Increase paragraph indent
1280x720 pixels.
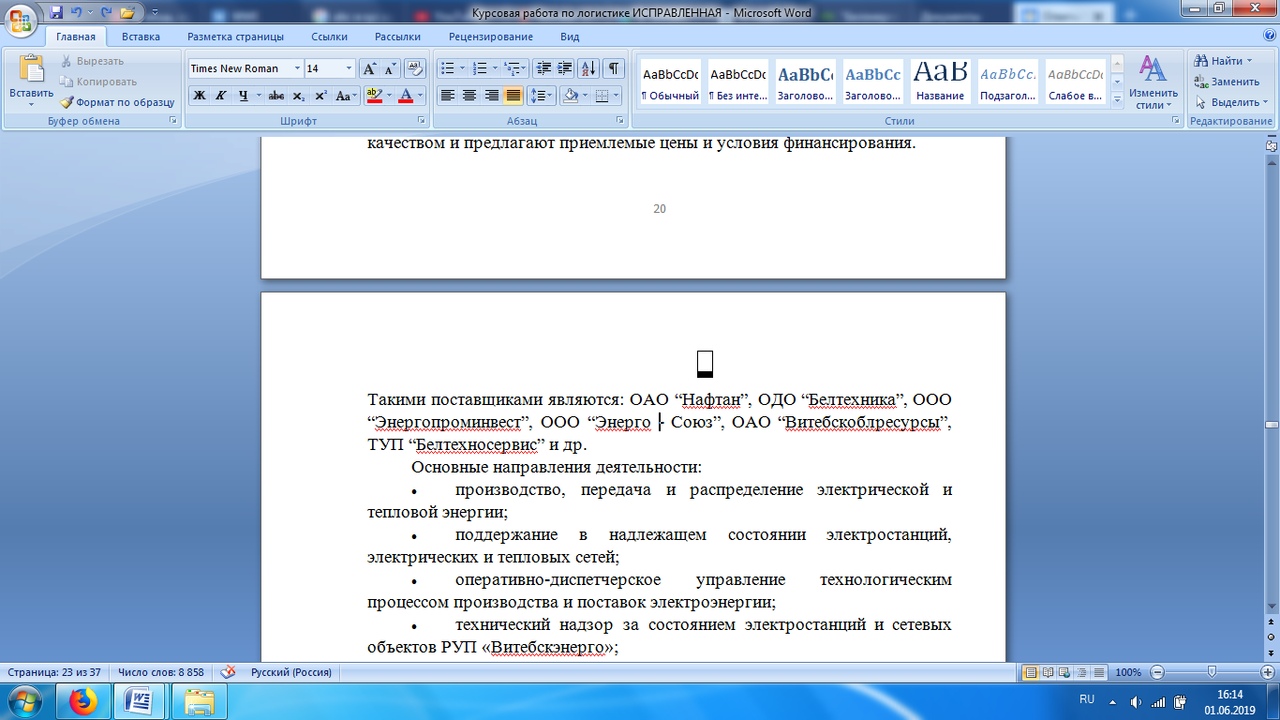[x=565, y=69]
